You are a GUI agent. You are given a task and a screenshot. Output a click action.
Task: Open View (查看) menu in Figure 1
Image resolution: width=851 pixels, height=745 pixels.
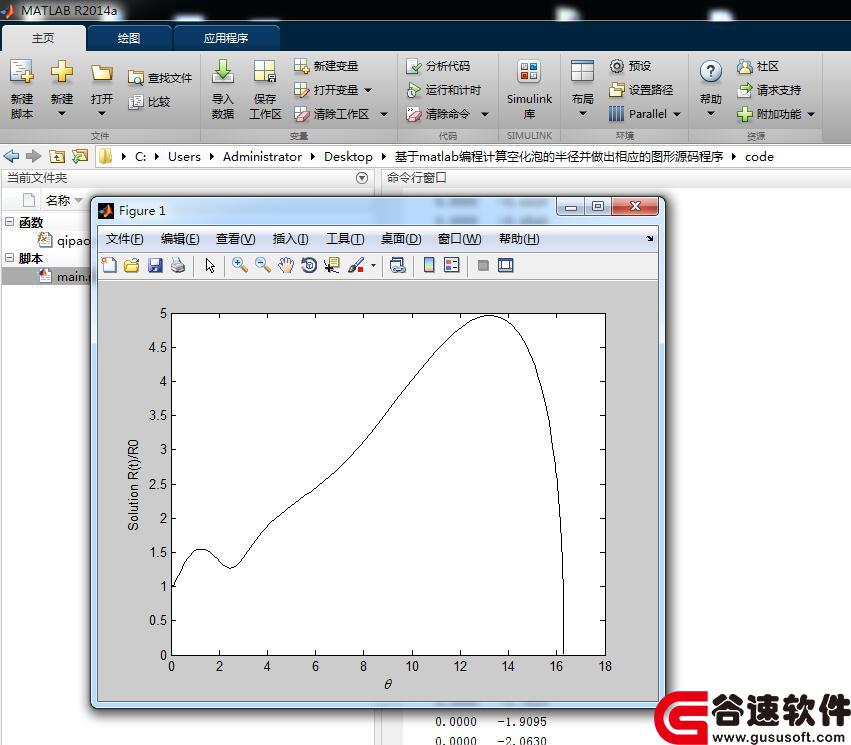coord(236,239)
